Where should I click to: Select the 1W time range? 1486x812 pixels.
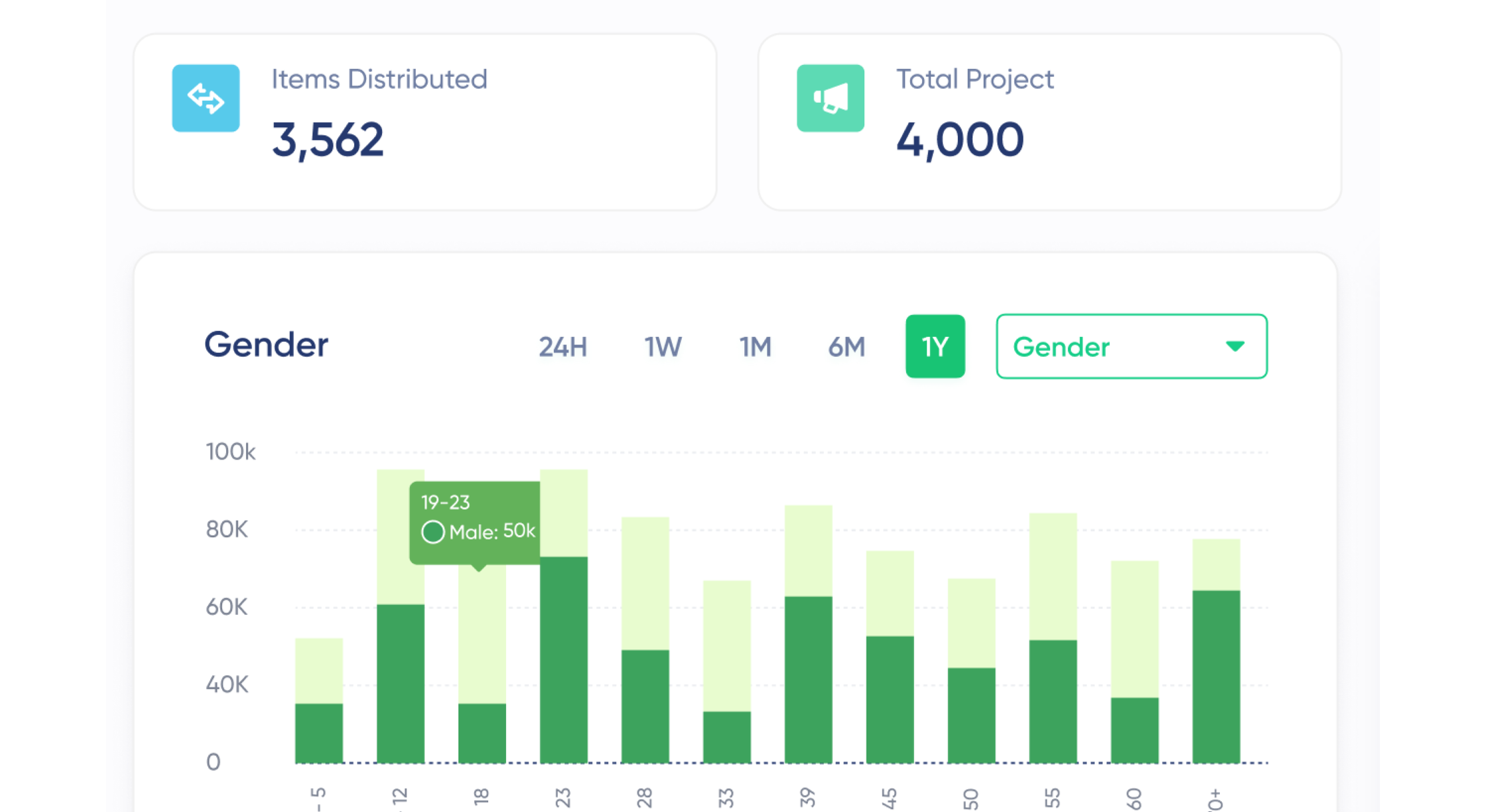(x=663, y=347)
